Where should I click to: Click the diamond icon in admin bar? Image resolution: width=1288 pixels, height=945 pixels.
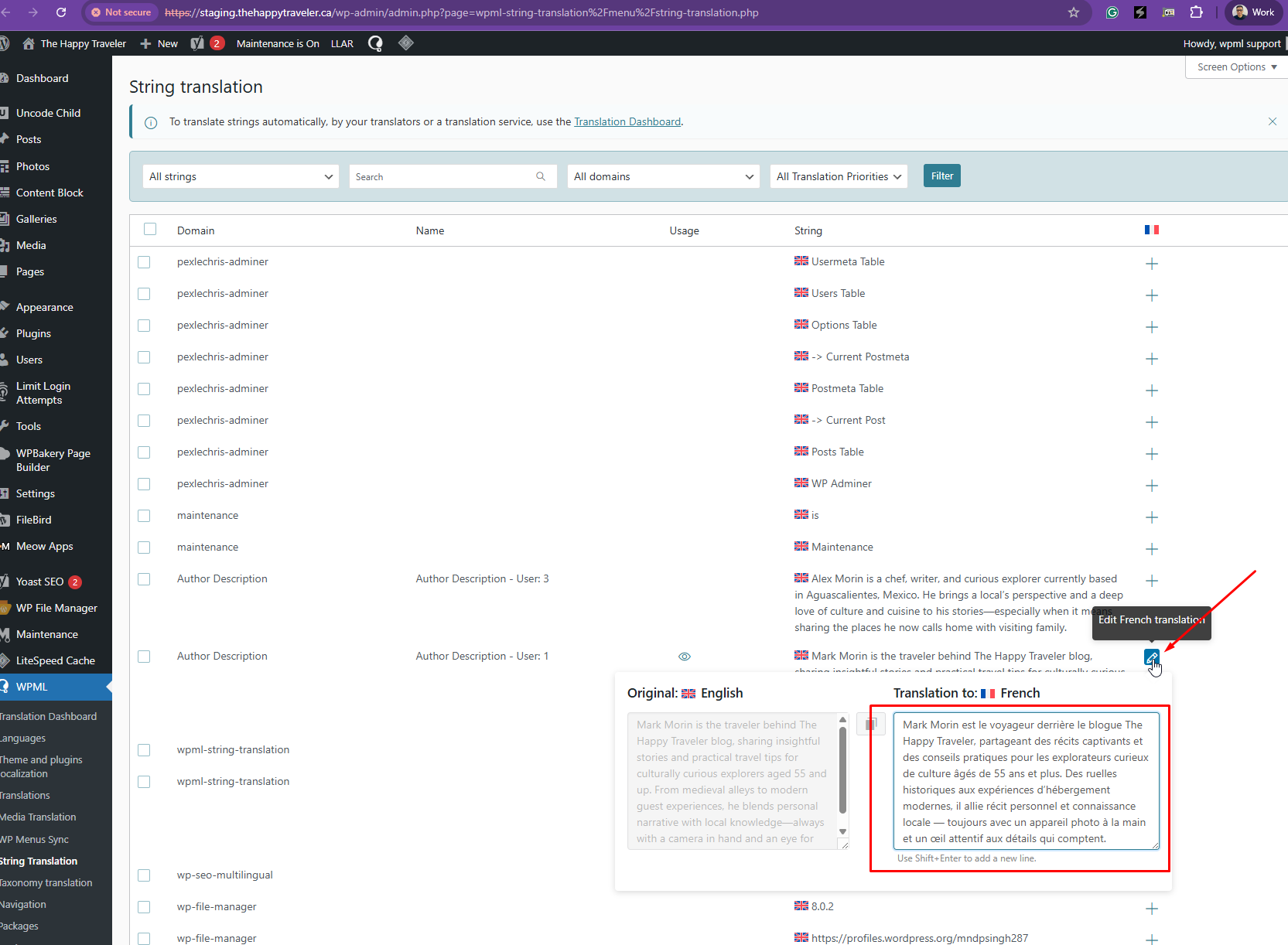(406, 43)
